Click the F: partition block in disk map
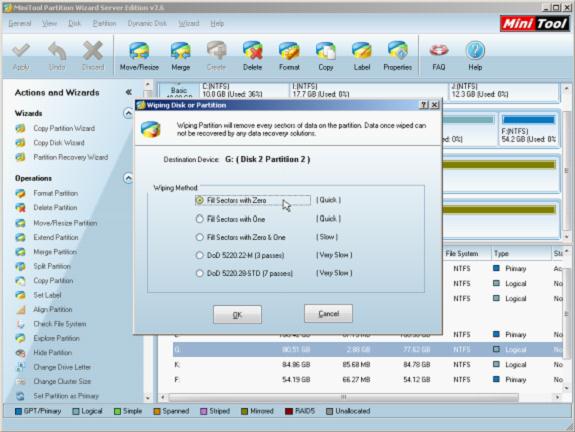The image size is (575, 432). (529, 129)
